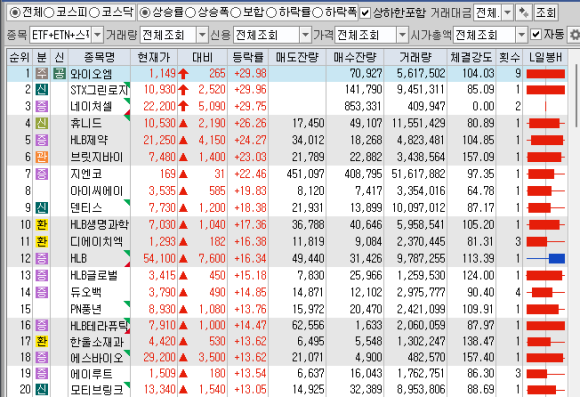Open the 거래량 전체조회 dropdown
Screen dimensions: 580x397
click(202, 35)
